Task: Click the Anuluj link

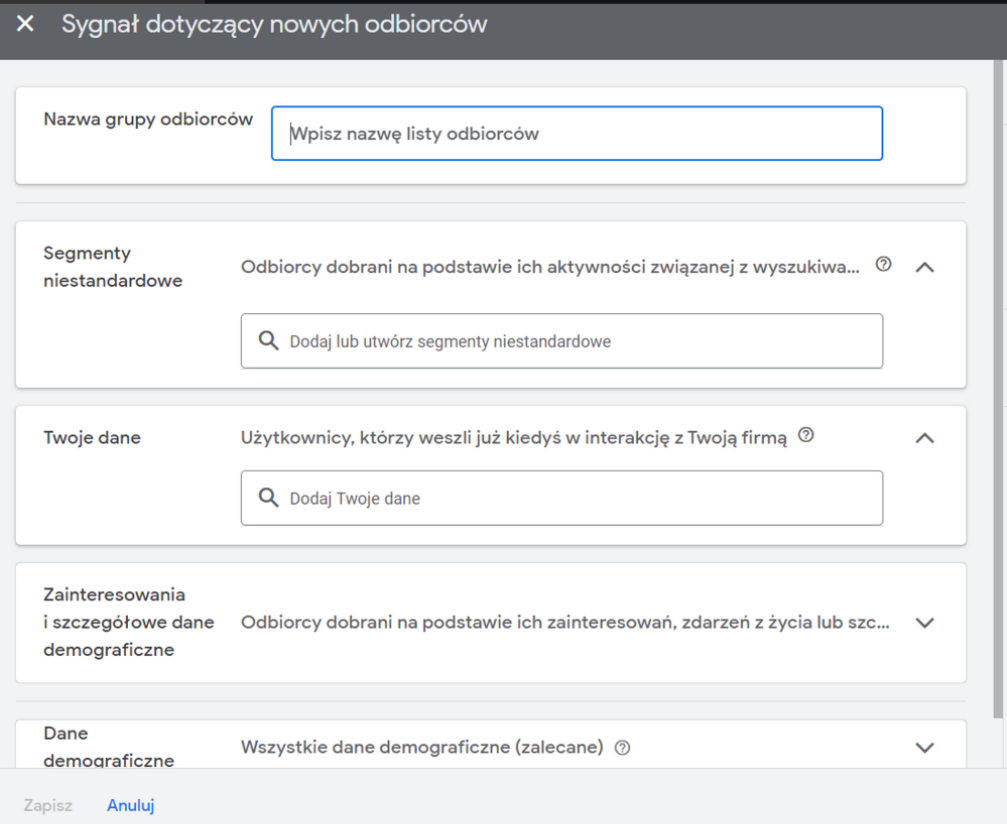Action: point(131,805)
